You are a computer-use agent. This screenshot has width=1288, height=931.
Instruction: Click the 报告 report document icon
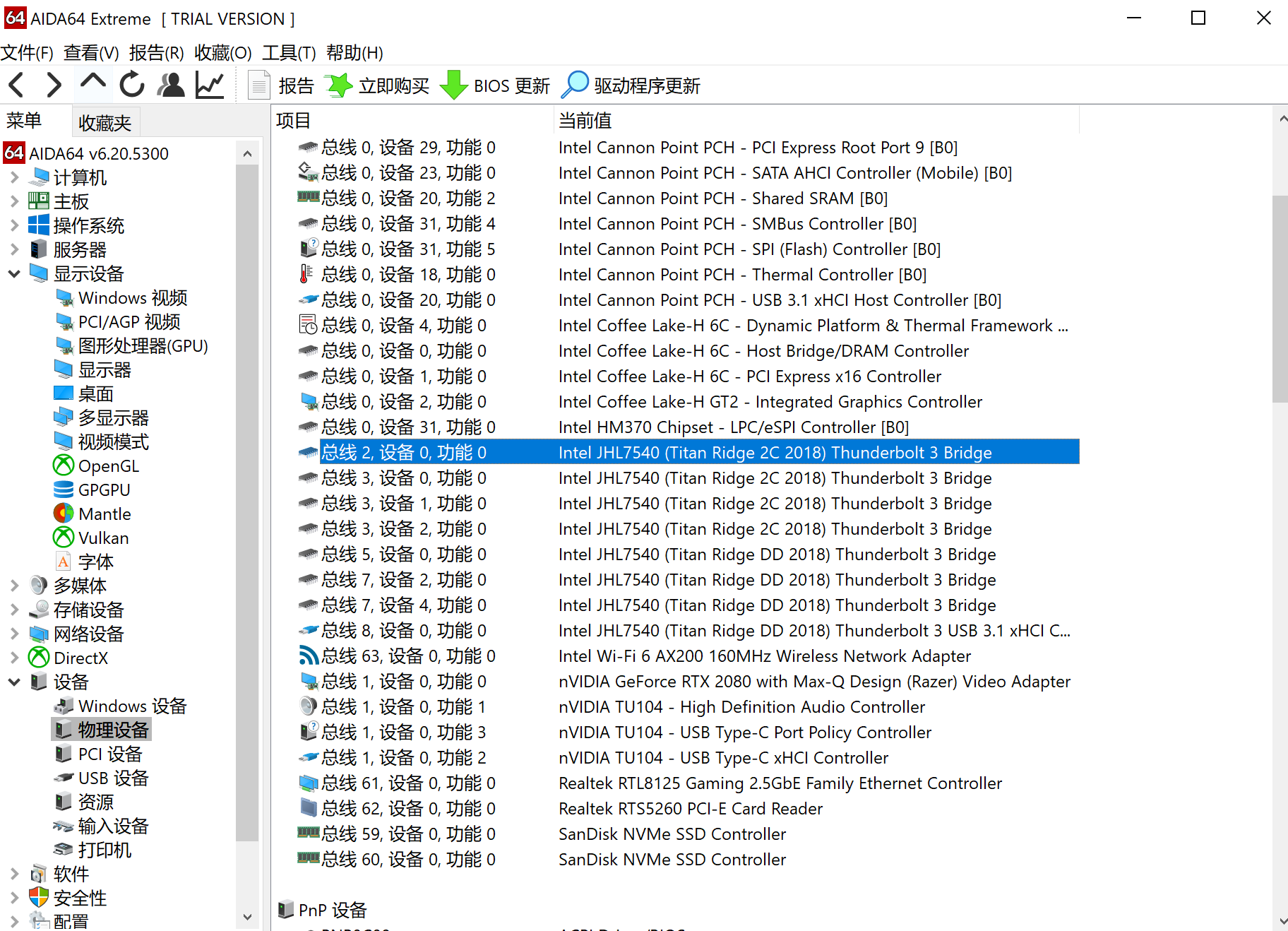click(259, 85)
